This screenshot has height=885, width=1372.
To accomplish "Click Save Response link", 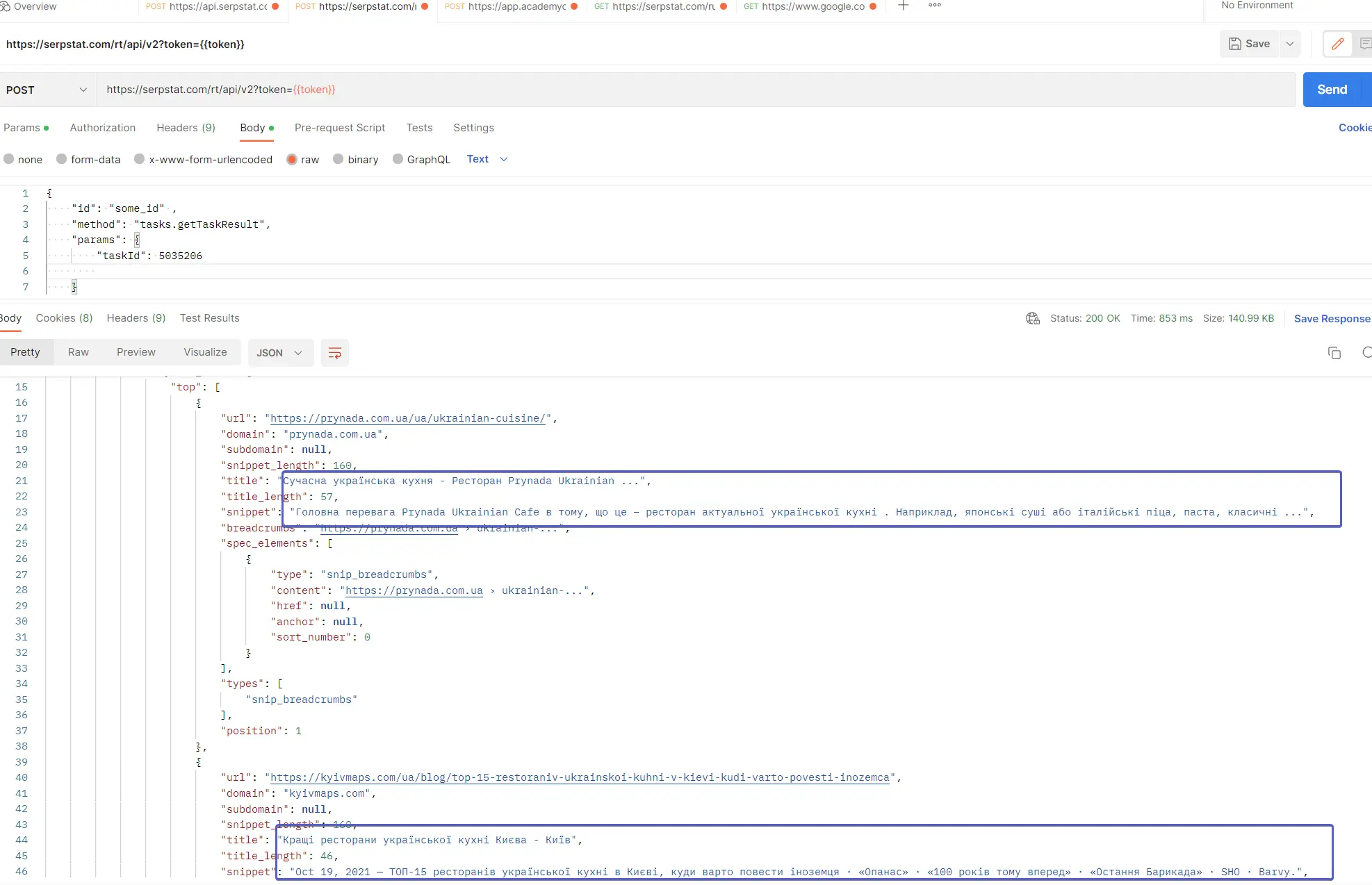I will click(1332, 318).
